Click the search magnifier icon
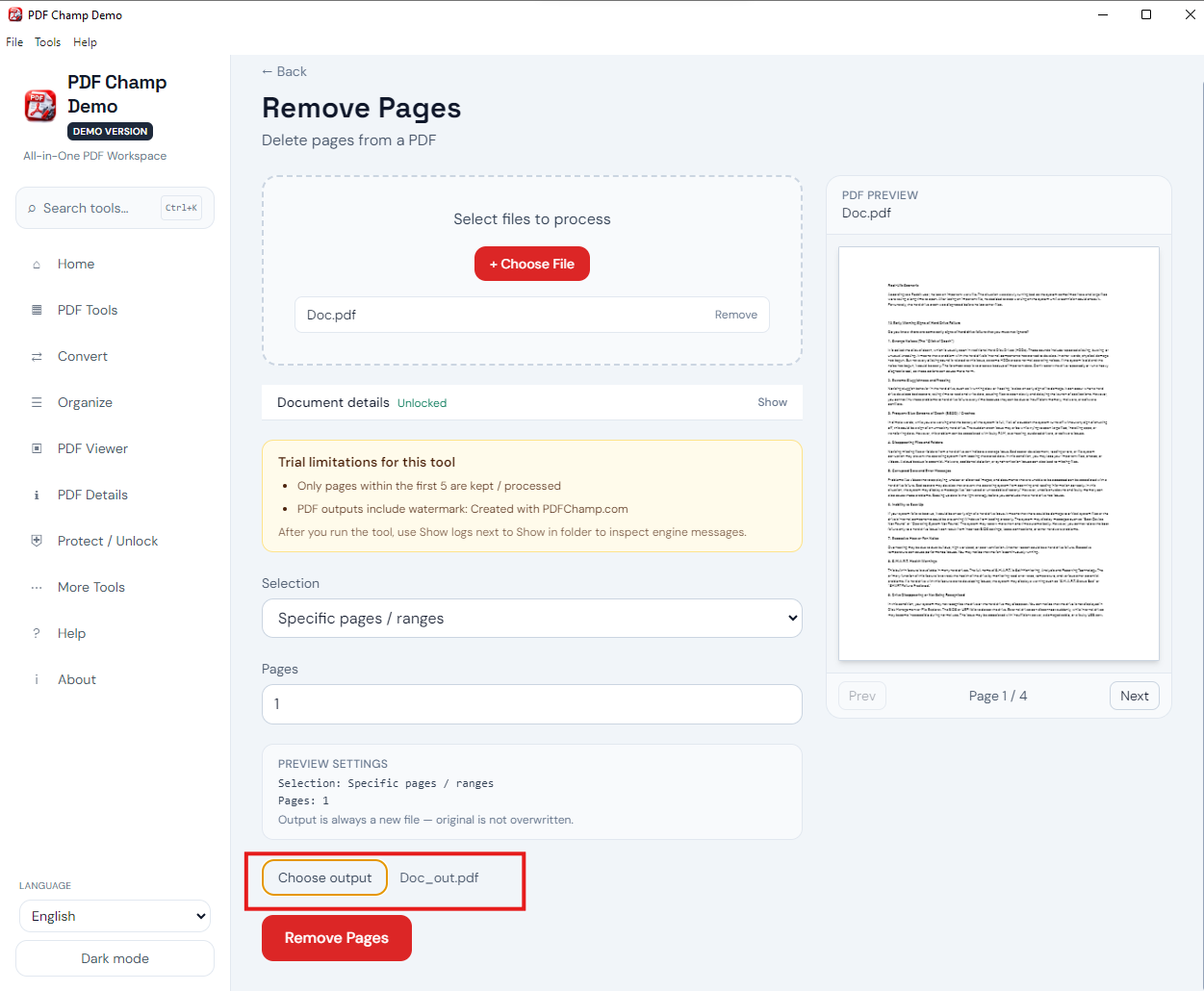The height and width of the screenshot is (991, 1204). (x=33, y=209)
